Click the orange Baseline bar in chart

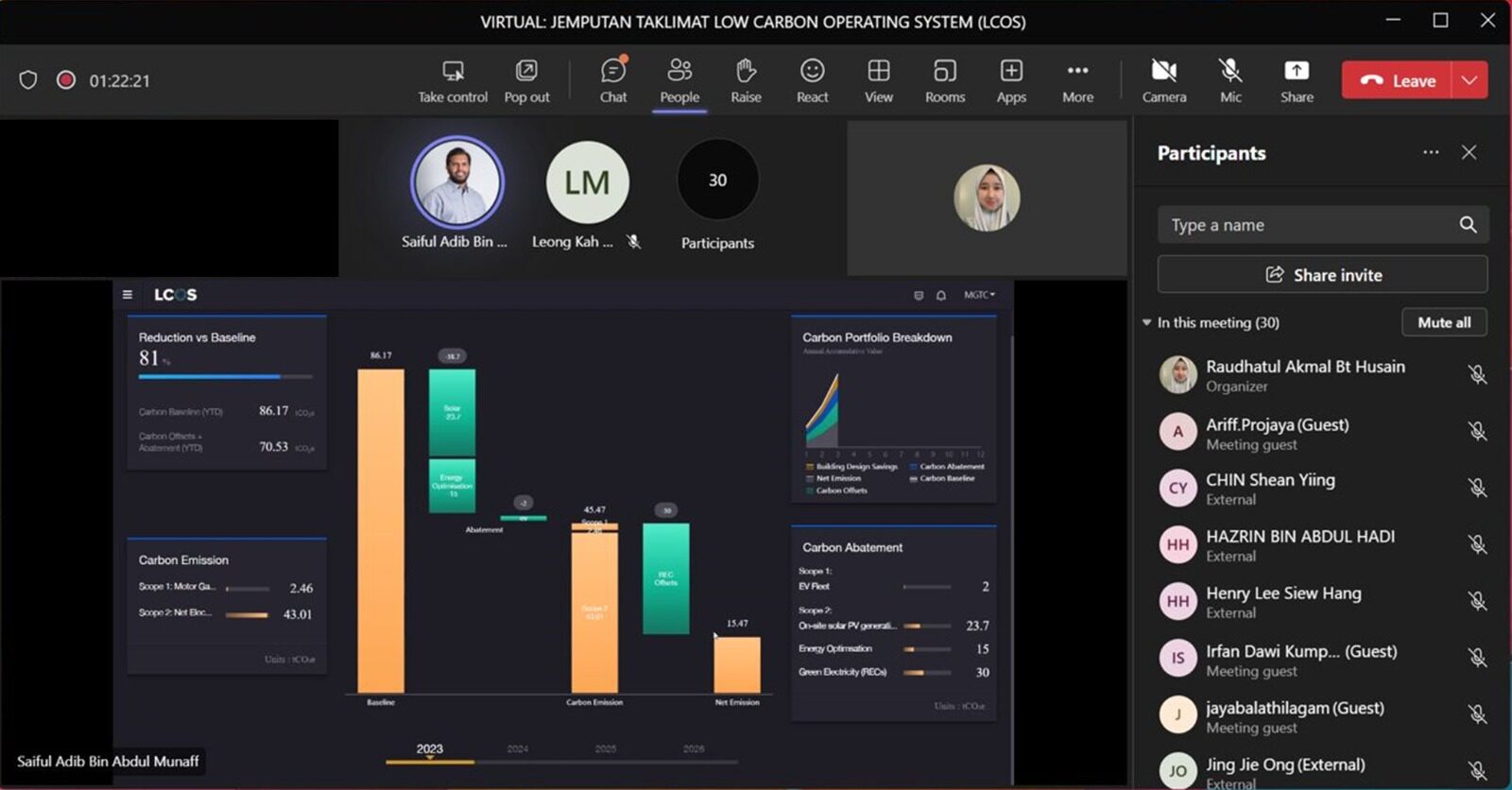coord(381,530)
